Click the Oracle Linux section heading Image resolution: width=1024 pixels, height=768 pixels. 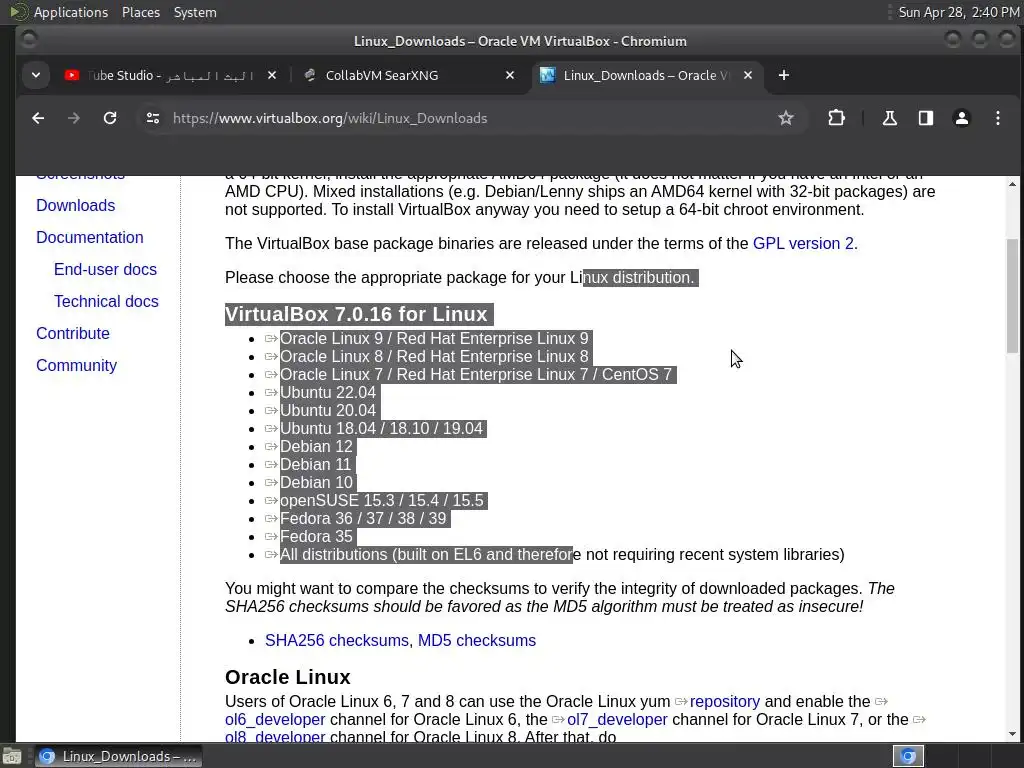[x=288, y=677]
